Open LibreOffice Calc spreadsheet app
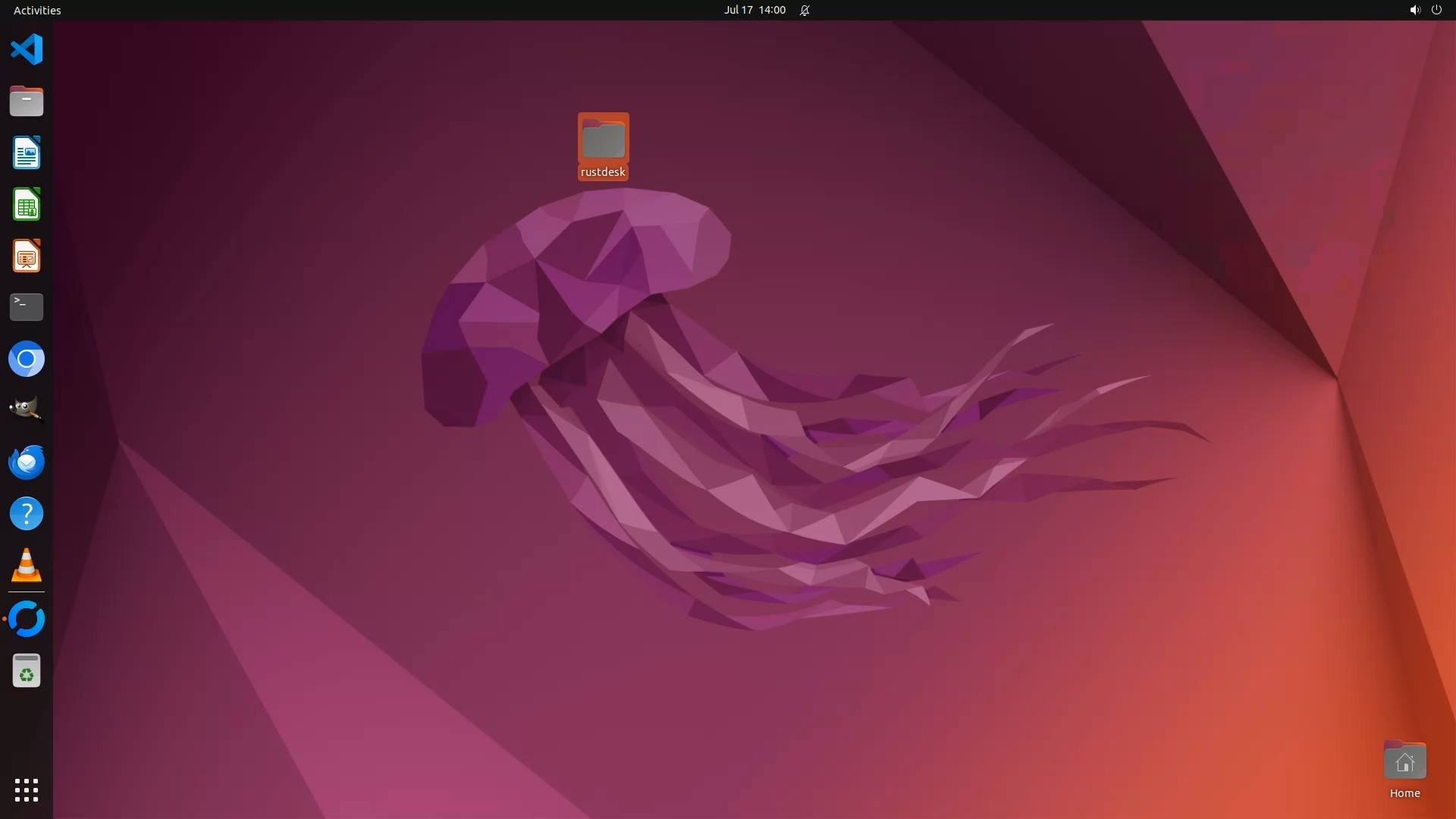This screenshot has height=819, width=1456. [x=27, y=205]
